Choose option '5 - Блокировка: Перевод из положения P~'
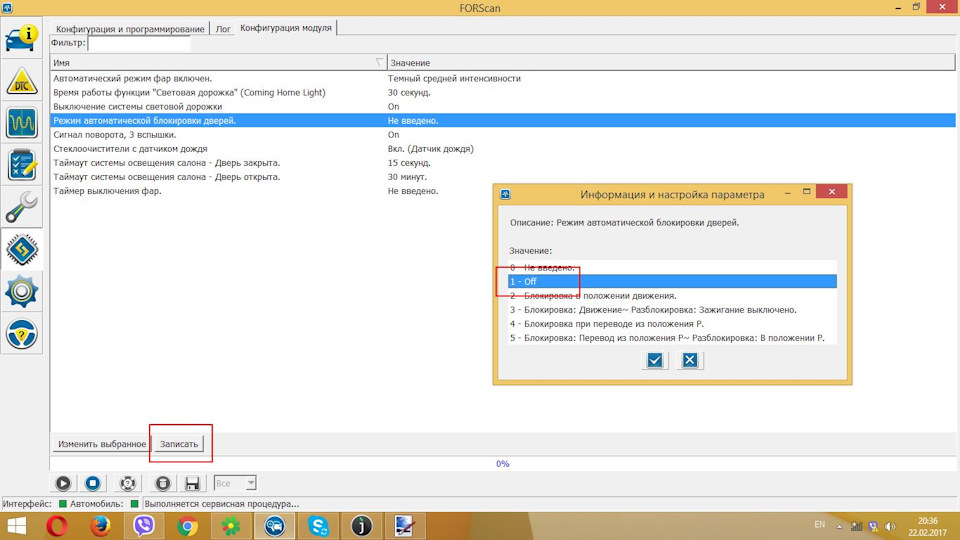Screen dimensions: 960x540 pyautogui.click(x=672, y=338)
